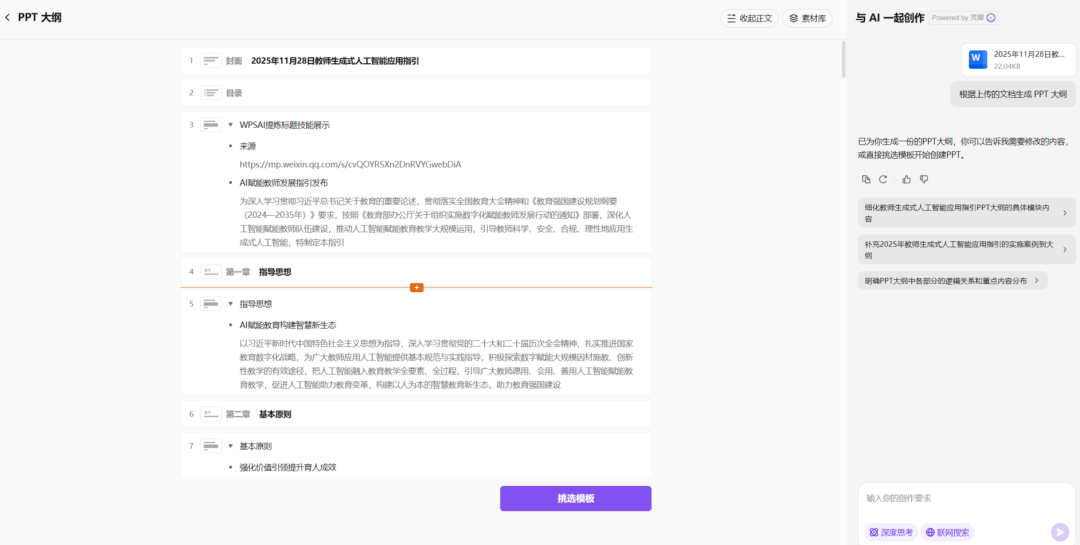Click the 输入你的创作要求 input field
The height and width of the screenshot is (545, 1080).
(x=966, y=498)
